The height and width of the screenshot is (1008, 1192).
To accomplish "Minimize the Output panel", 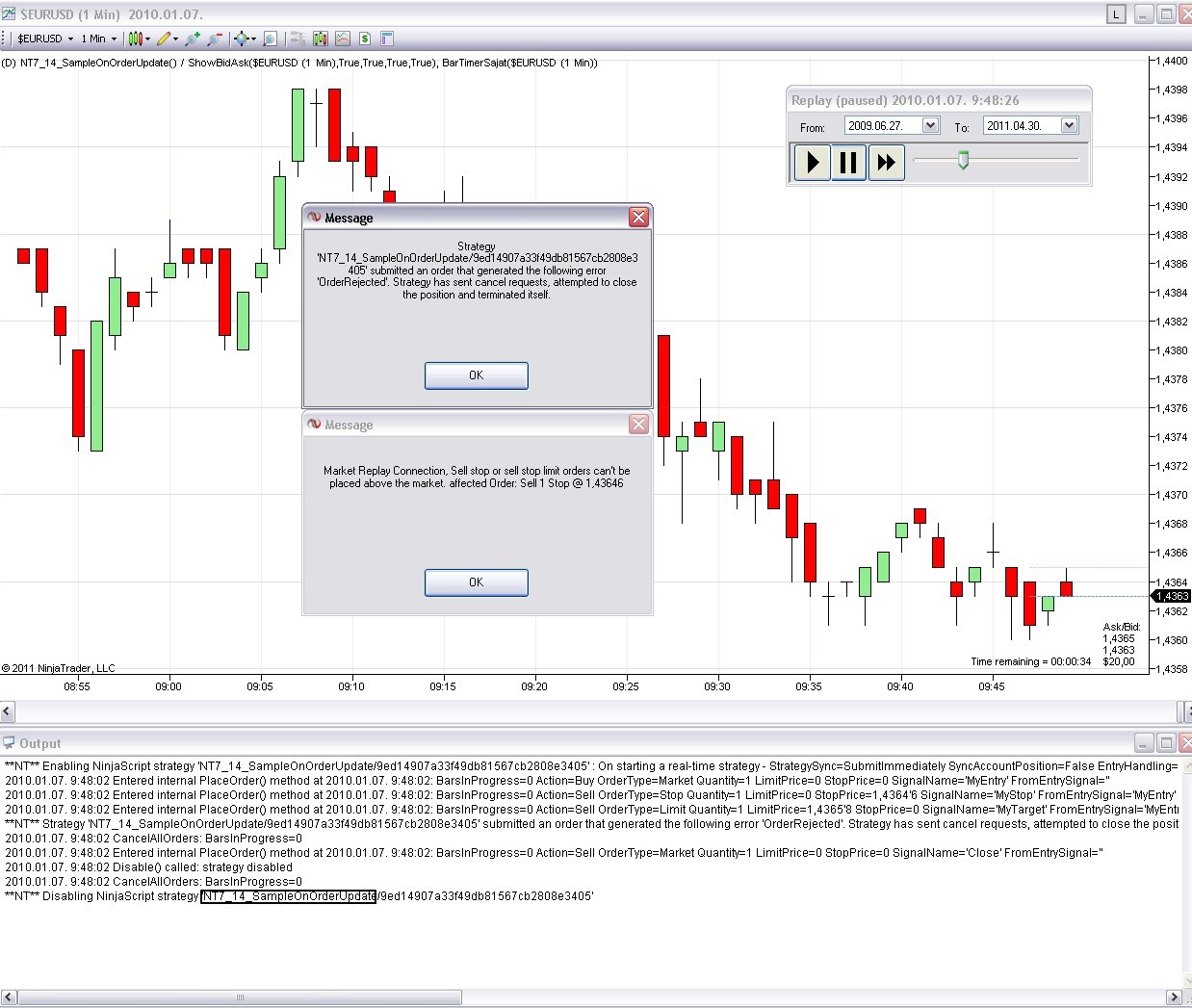I will [x=1143, y=742].
